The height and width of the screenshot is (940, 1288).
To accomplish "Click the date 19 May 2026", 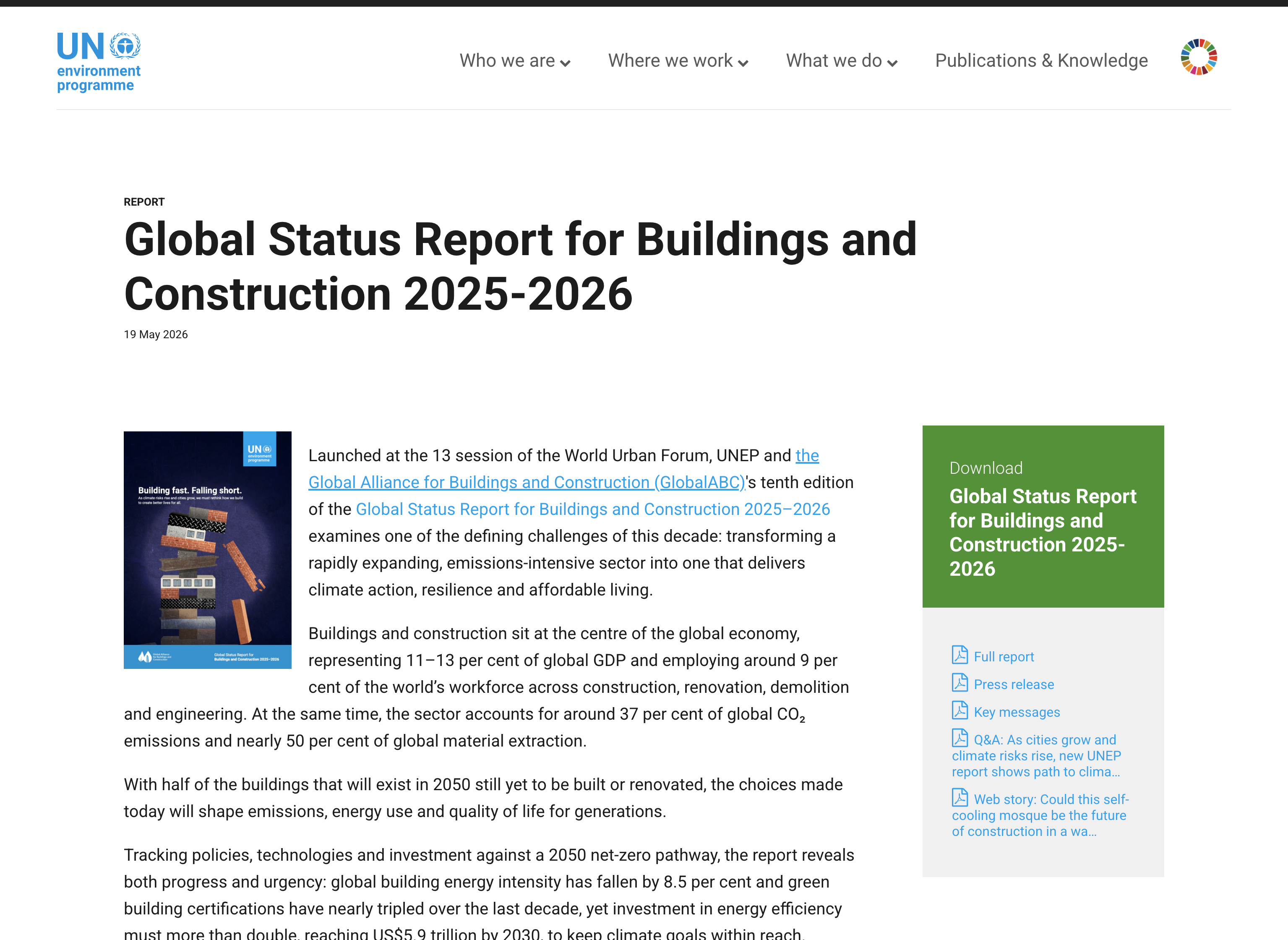I will [x=156, y=334].
